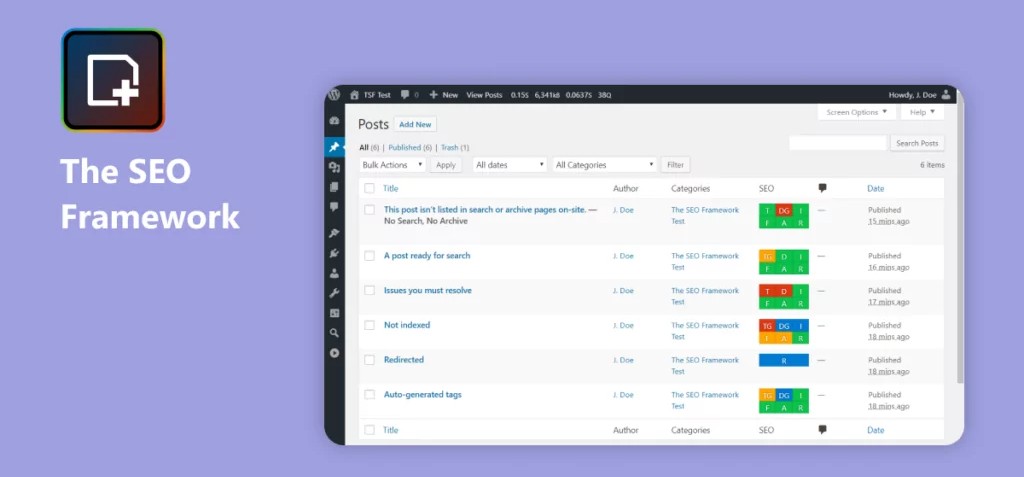Click comments bubble icon in table header
The height and width of the screenshot is (477, 1024).
coord(822,188)
